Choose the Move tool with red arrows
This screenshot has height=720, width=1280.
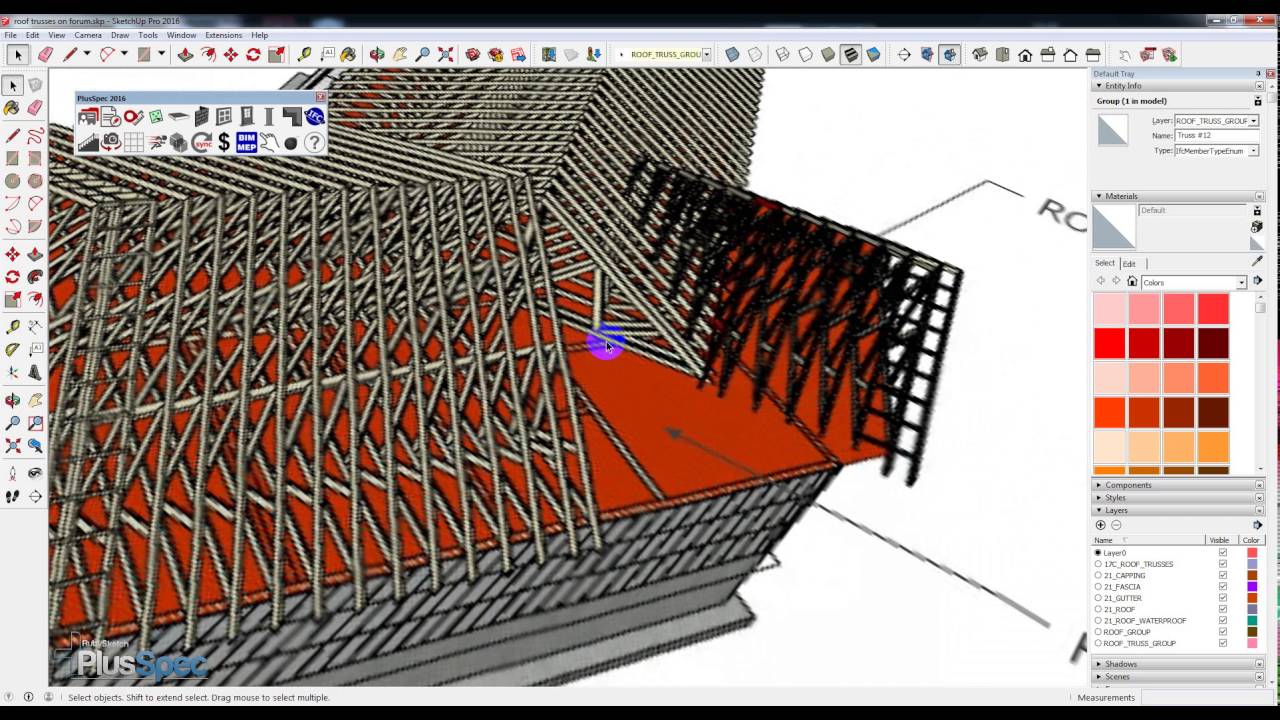pyautogui.click(x=231, y=55)
